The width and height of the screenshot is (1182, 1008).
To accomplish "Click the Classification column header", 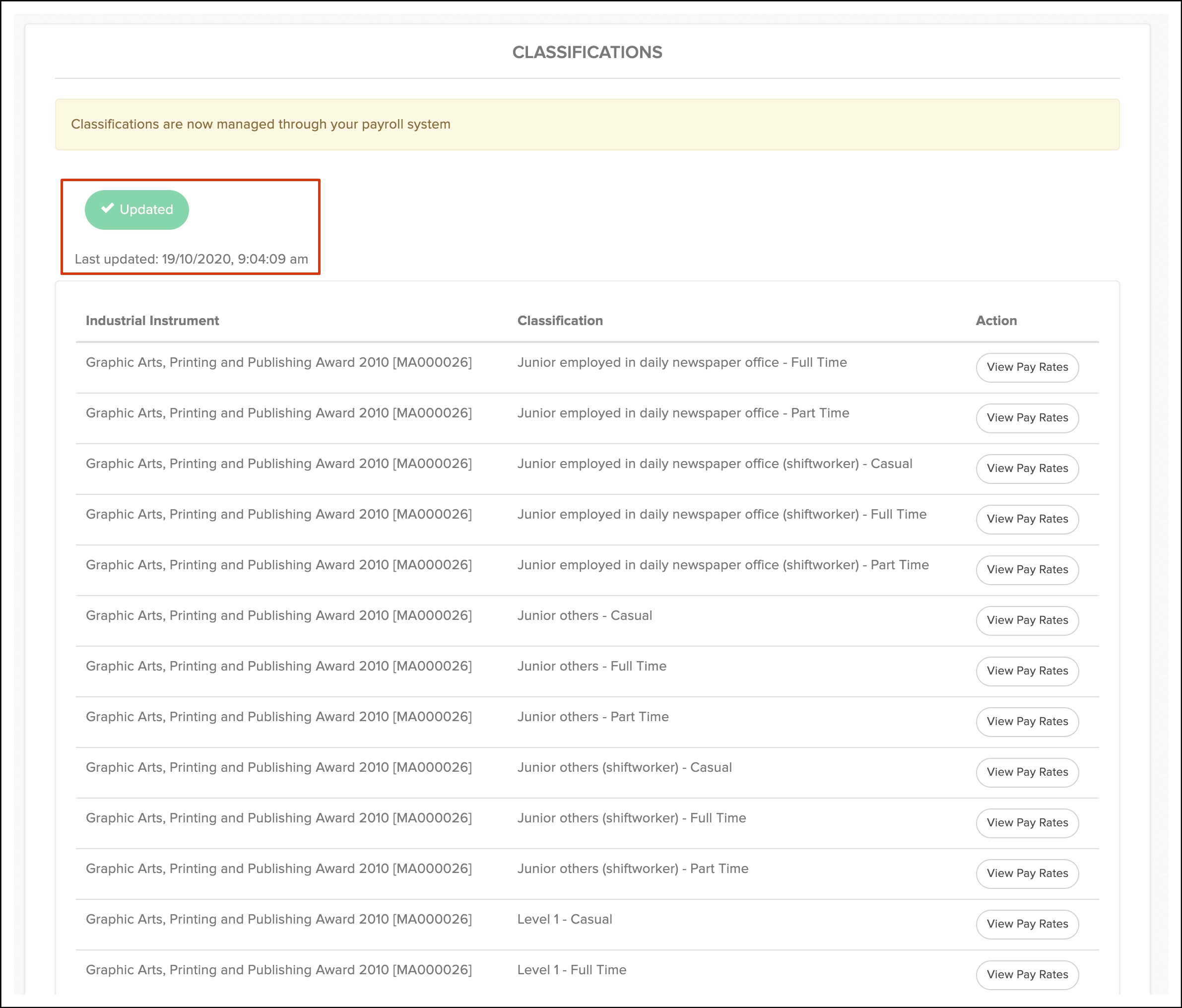I will [560, 321].
